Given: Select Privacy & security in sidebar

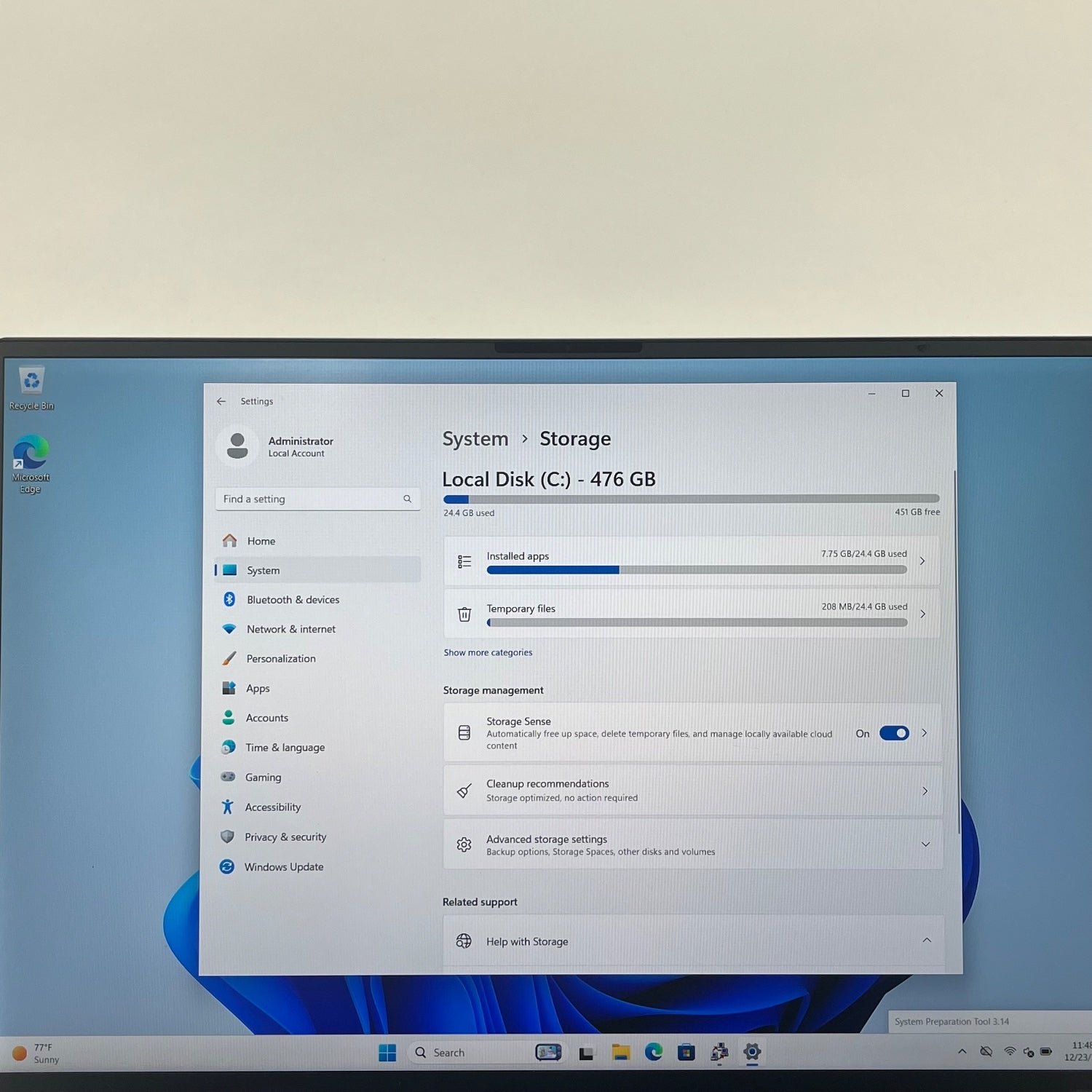Looking at the screenshot, I should 285,837.
